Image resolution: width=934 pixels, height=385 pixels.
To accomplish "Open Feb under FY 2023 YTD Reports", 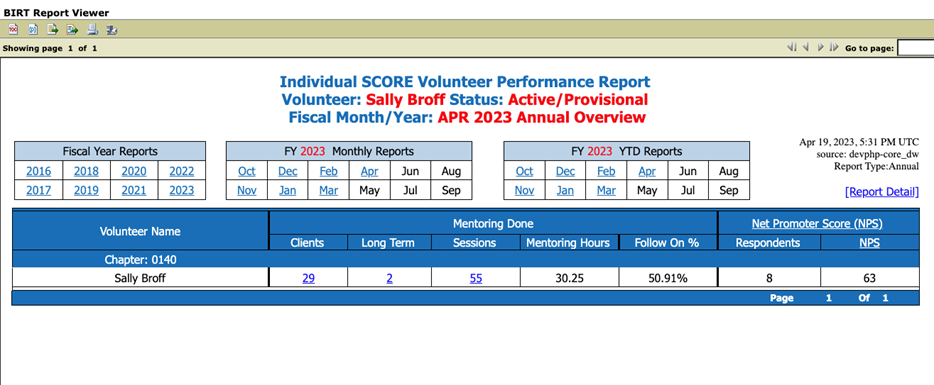I will 606,172.
